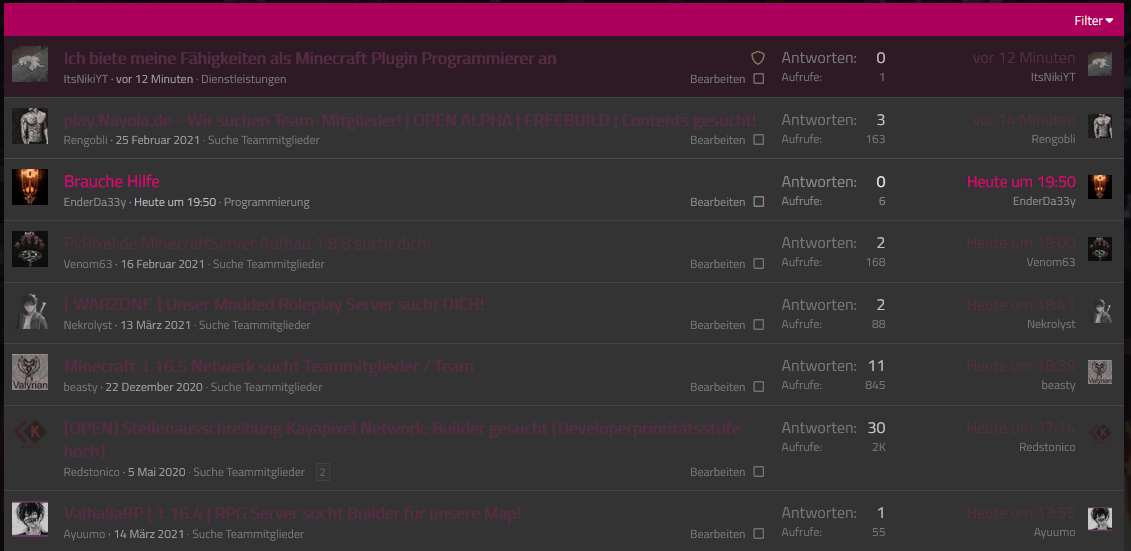Click Nekrolyst's avatar beside the WARZONE thread

(x=30, y=311)
